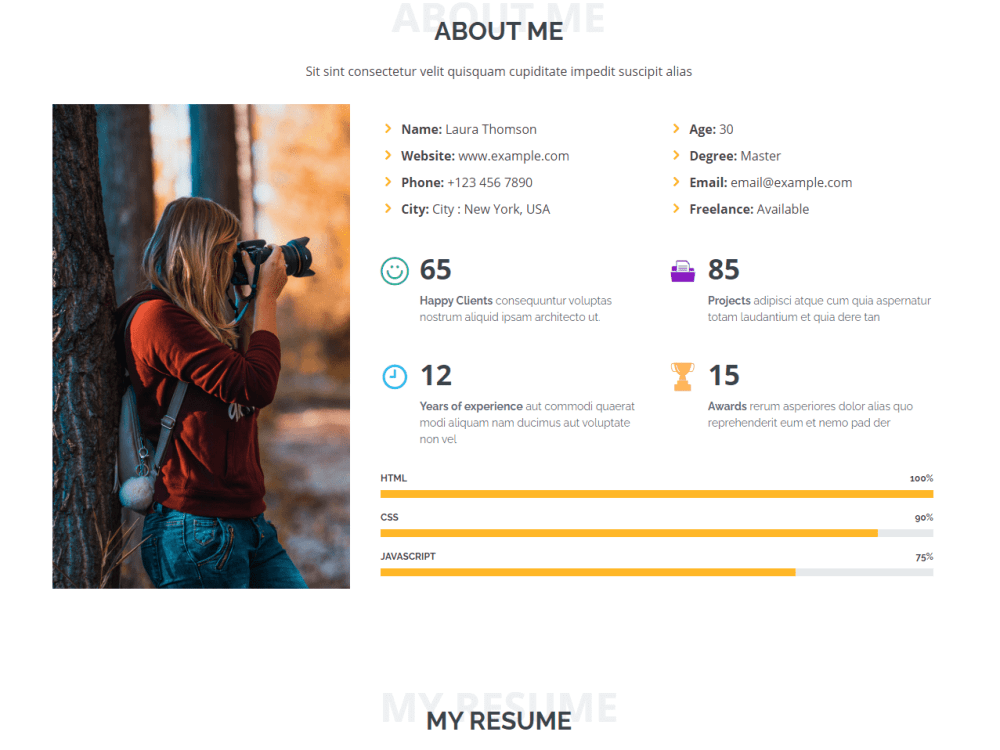Click the purple Projects briefcase icon
1000x750 pixels.
(x=682, y=271)
